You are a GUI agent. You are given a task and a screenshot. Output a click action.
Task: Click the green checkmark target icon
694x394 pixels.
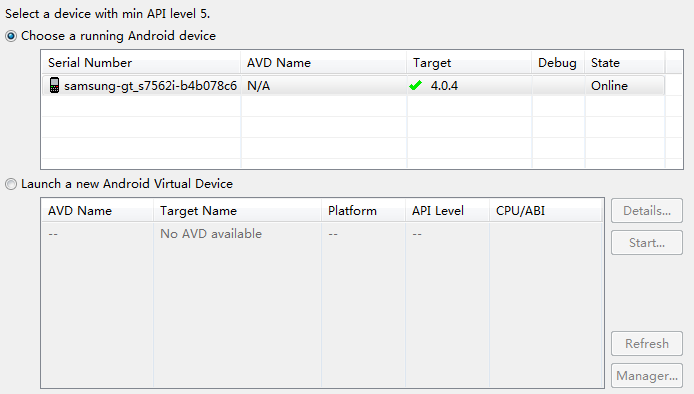(x=415, y=85)
